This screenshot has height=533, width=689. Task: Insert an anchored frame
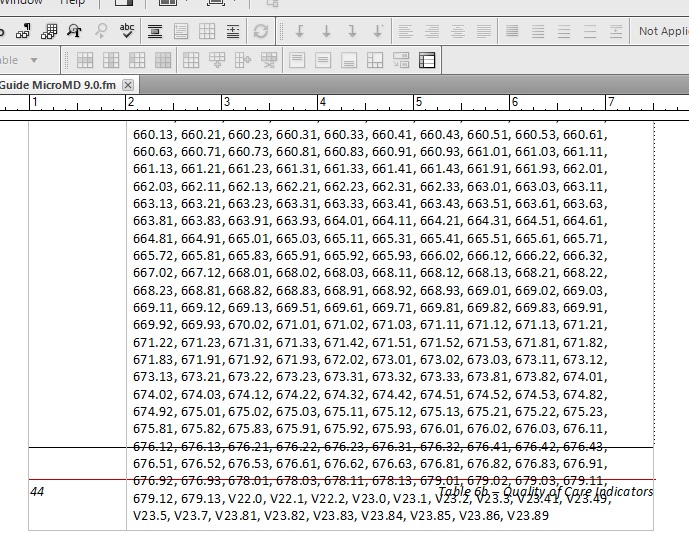[155, 31]
